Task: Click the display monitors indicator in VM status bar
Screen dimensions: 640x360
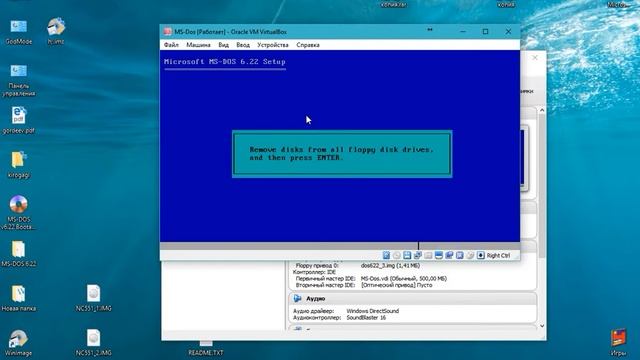Action: (x=449, y=255)
